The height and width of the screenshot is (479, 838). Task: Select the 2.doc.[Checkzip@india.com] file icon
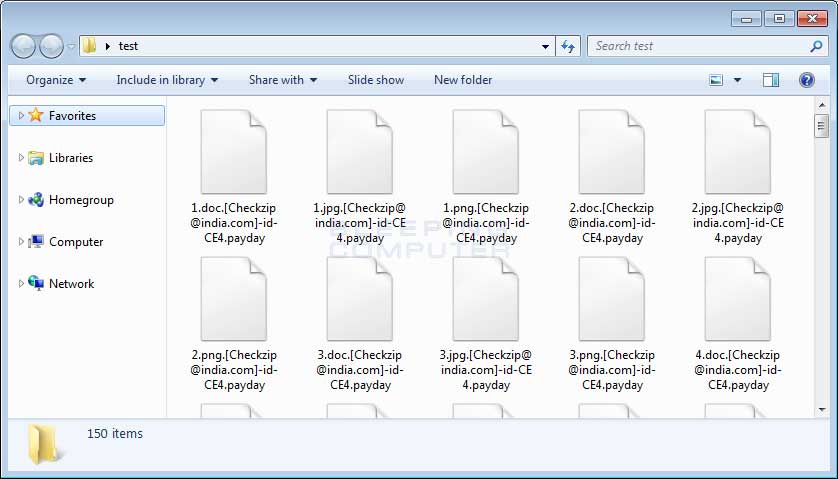[x=612, y=152]
